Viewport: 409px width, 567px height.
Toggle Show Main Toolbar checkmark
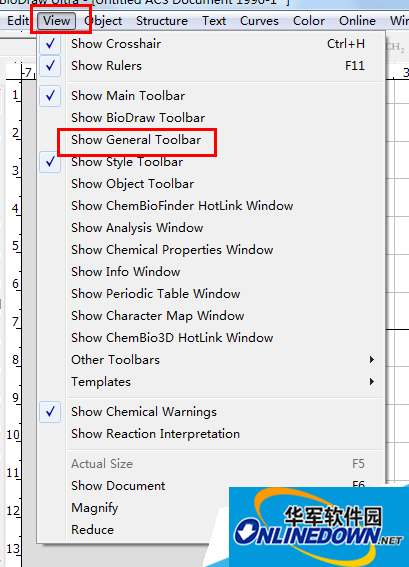point(50,96)
